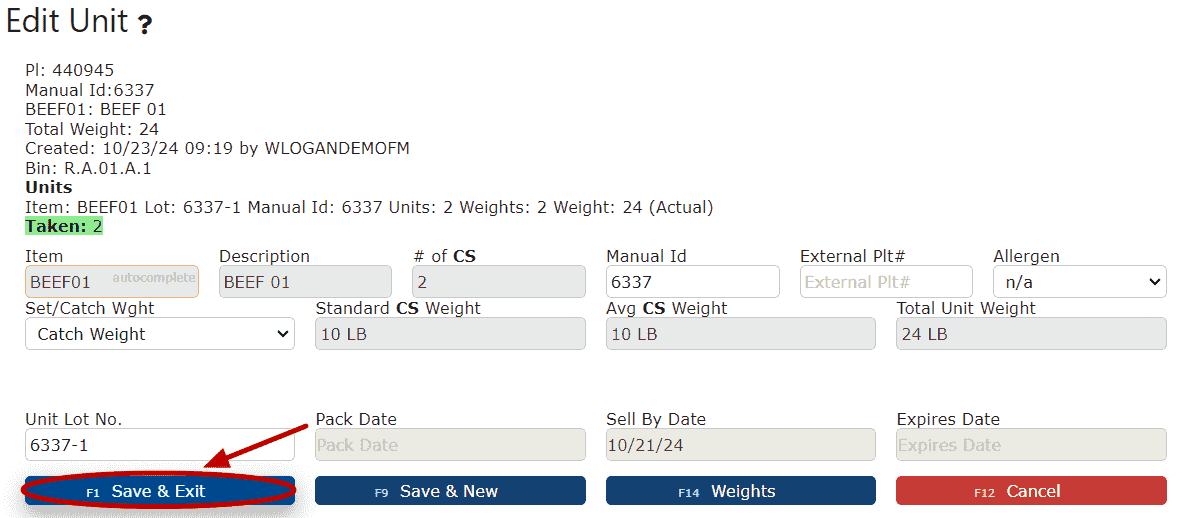Click the Item field BEEF01
This screenshot has width=1182, height=518.
pos(112,282)
